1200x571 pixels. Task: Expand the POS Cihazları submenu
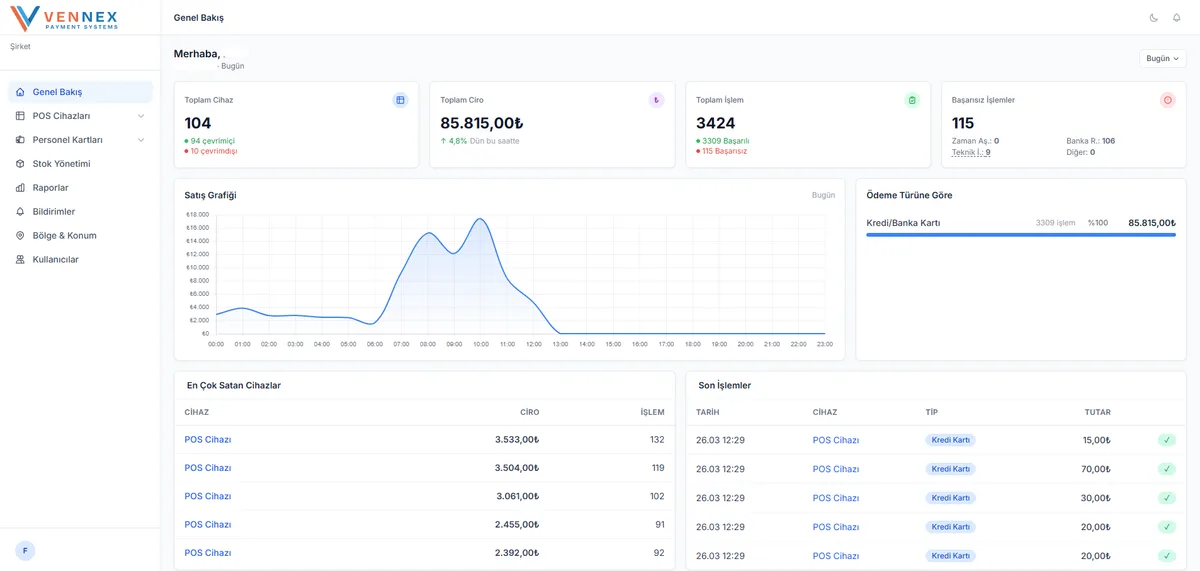140,116
